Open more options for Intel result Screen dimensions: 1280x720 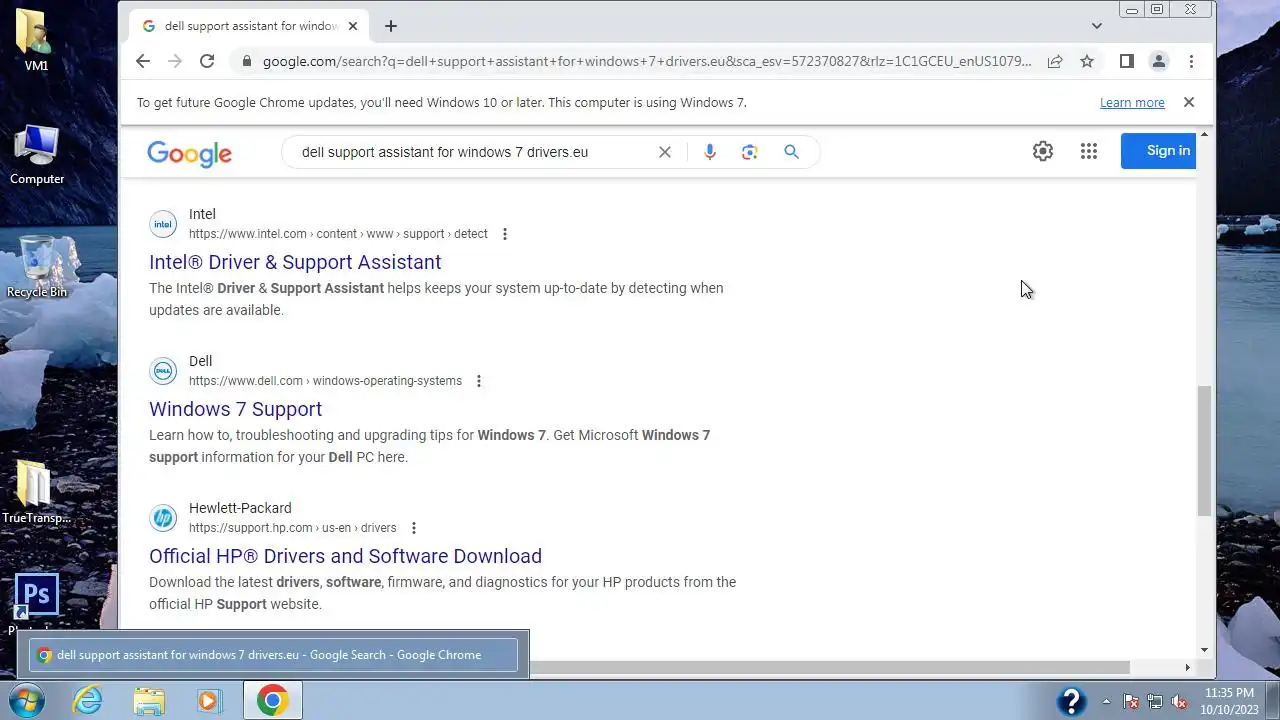(505, 234)
